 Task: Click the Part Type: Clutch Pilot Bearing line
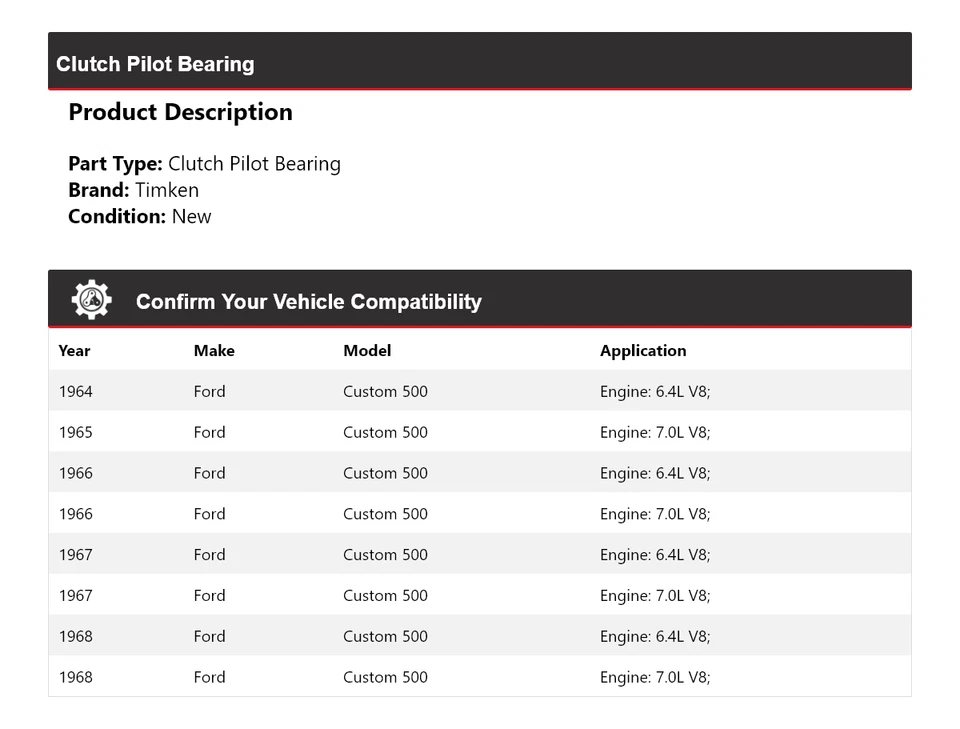point(204,164)
